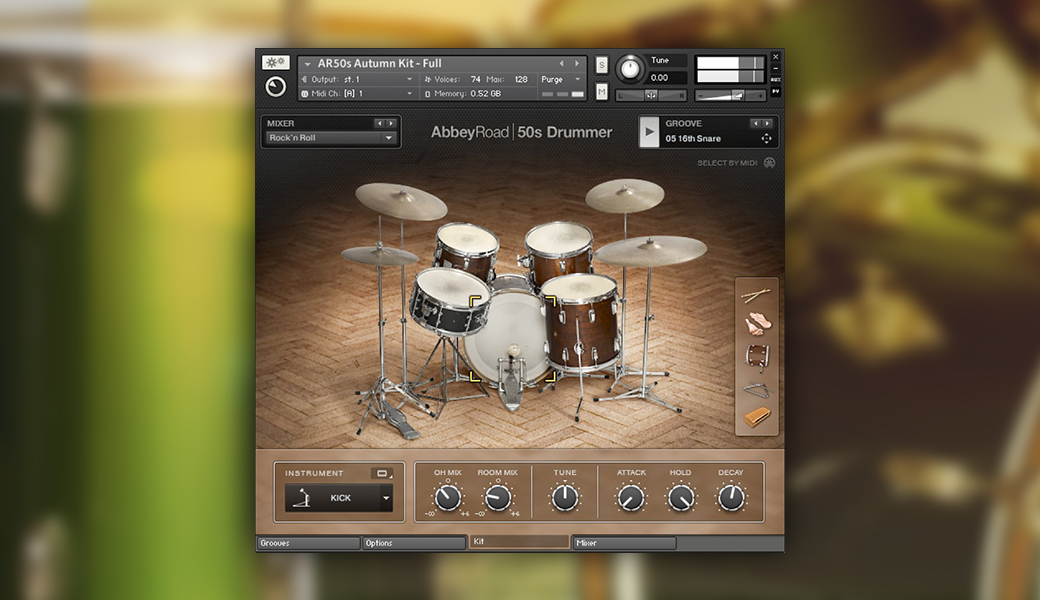
Task: Load the next instrument via the right arrow beside the AR50s Autumn Kit name
Action: coord(577,64)
